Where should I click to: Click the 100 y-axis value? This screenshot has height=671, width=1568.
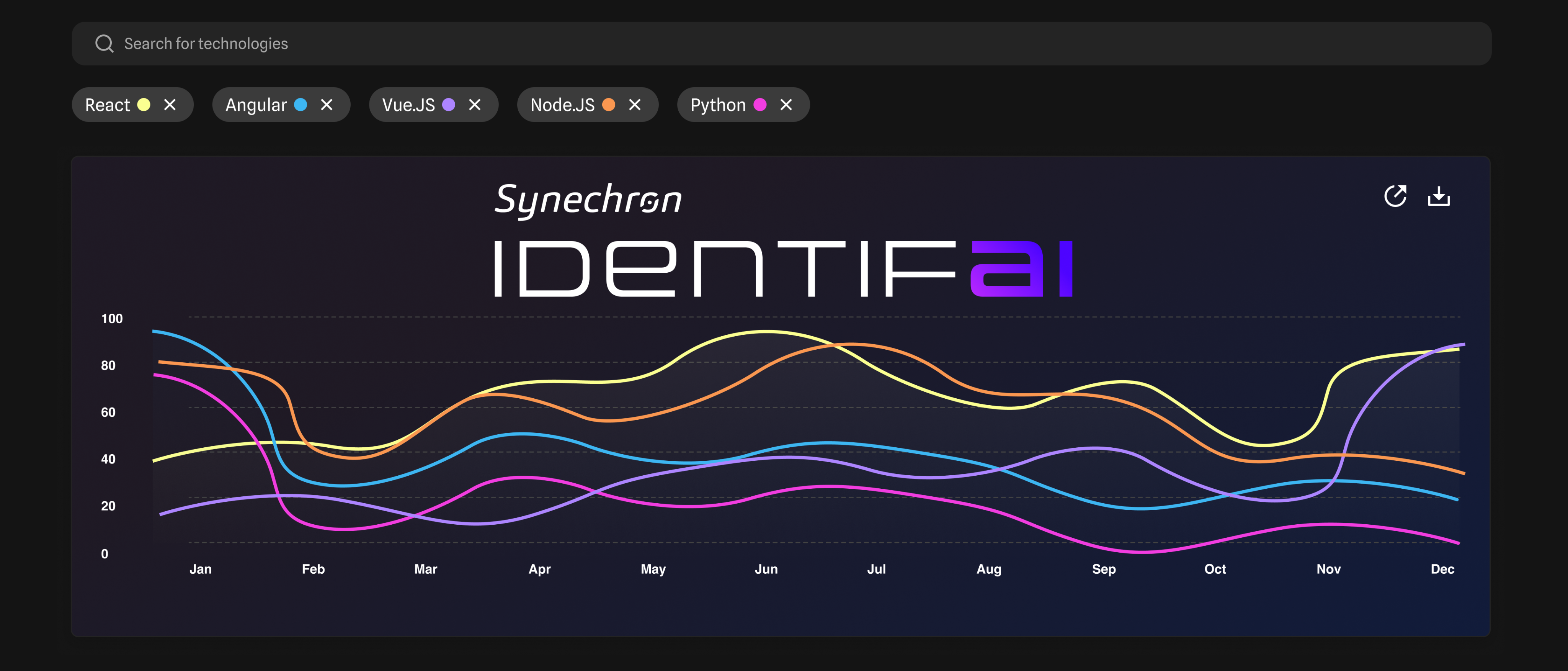(112, 318)
